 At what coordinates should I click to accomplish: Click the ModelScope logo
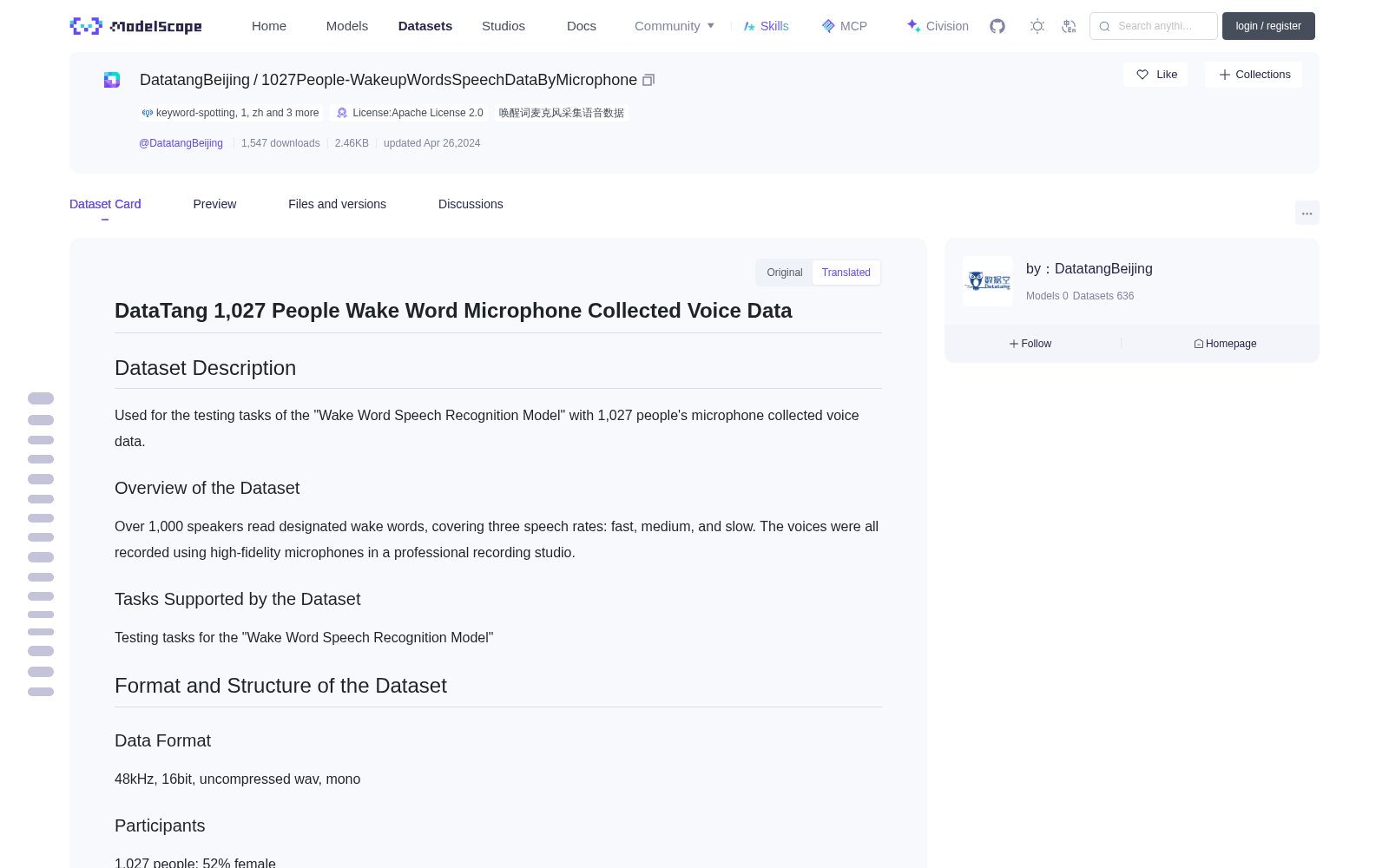tap(136, 26)
